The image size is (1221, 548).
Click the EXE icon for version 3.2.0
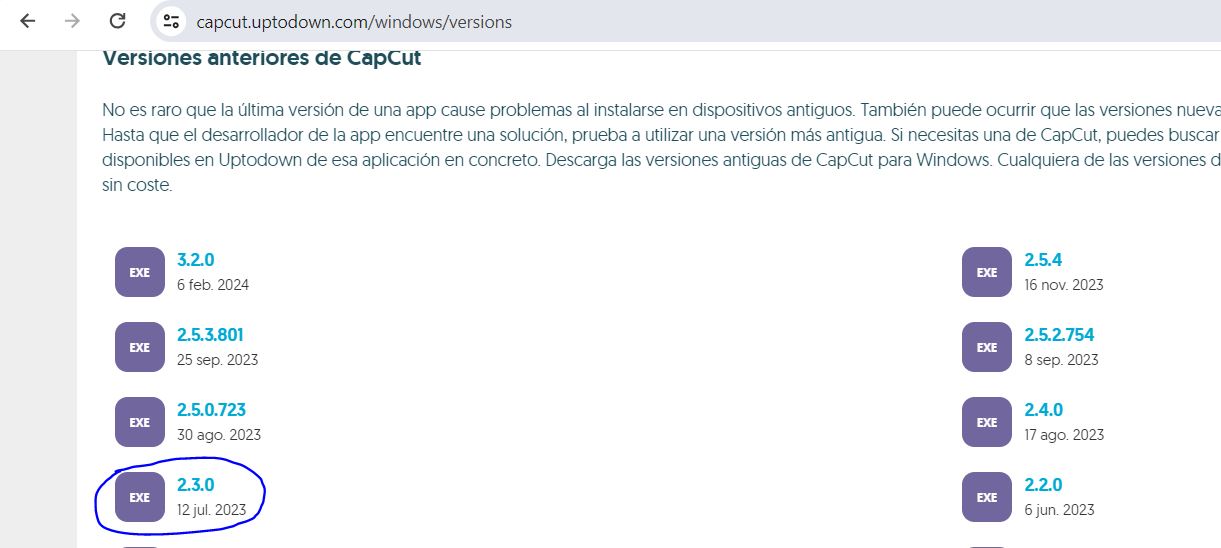pyautogui.click(x=140, y=272)
